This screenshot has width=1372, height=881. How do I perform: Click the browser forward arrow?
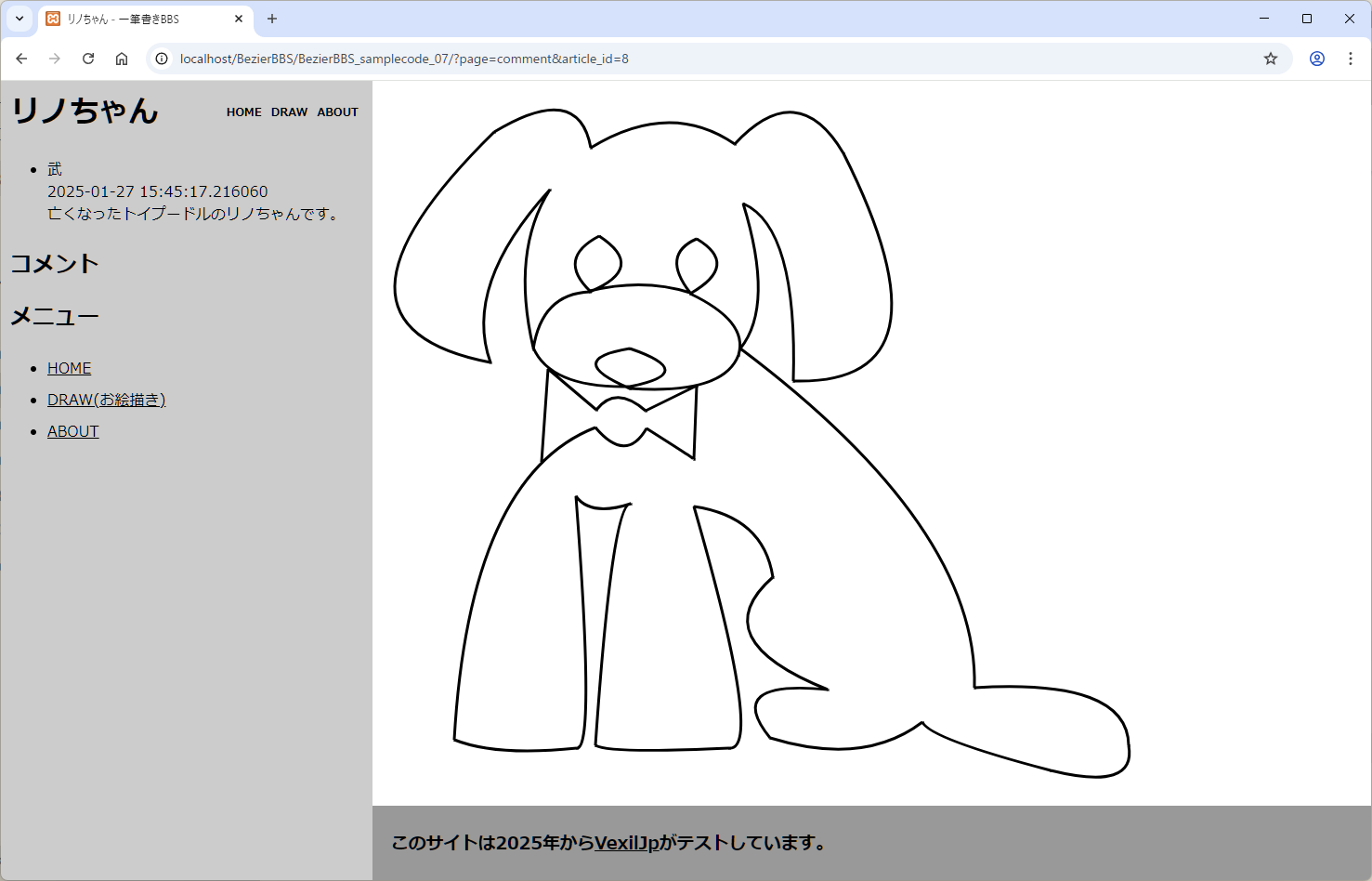point(55,59)
